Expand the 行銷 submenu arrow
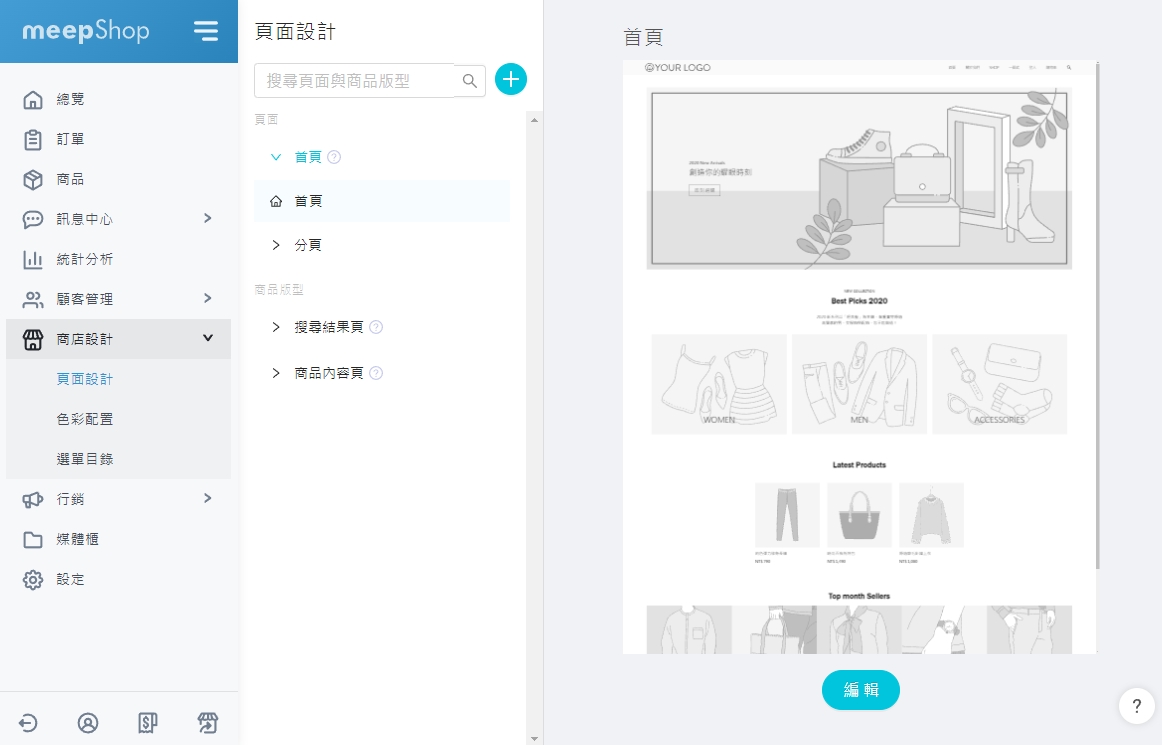 (208, 498)
